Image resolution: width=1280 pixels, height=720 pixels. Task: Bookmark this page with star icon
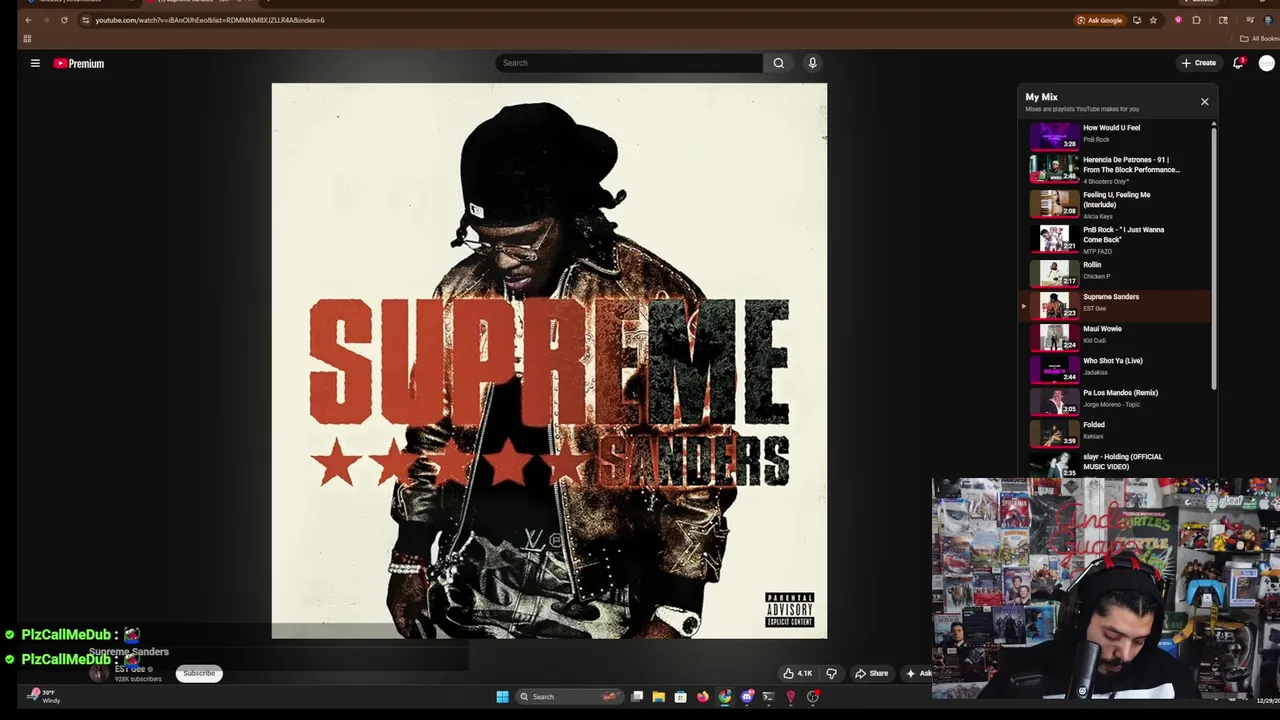click(1153, 20)
